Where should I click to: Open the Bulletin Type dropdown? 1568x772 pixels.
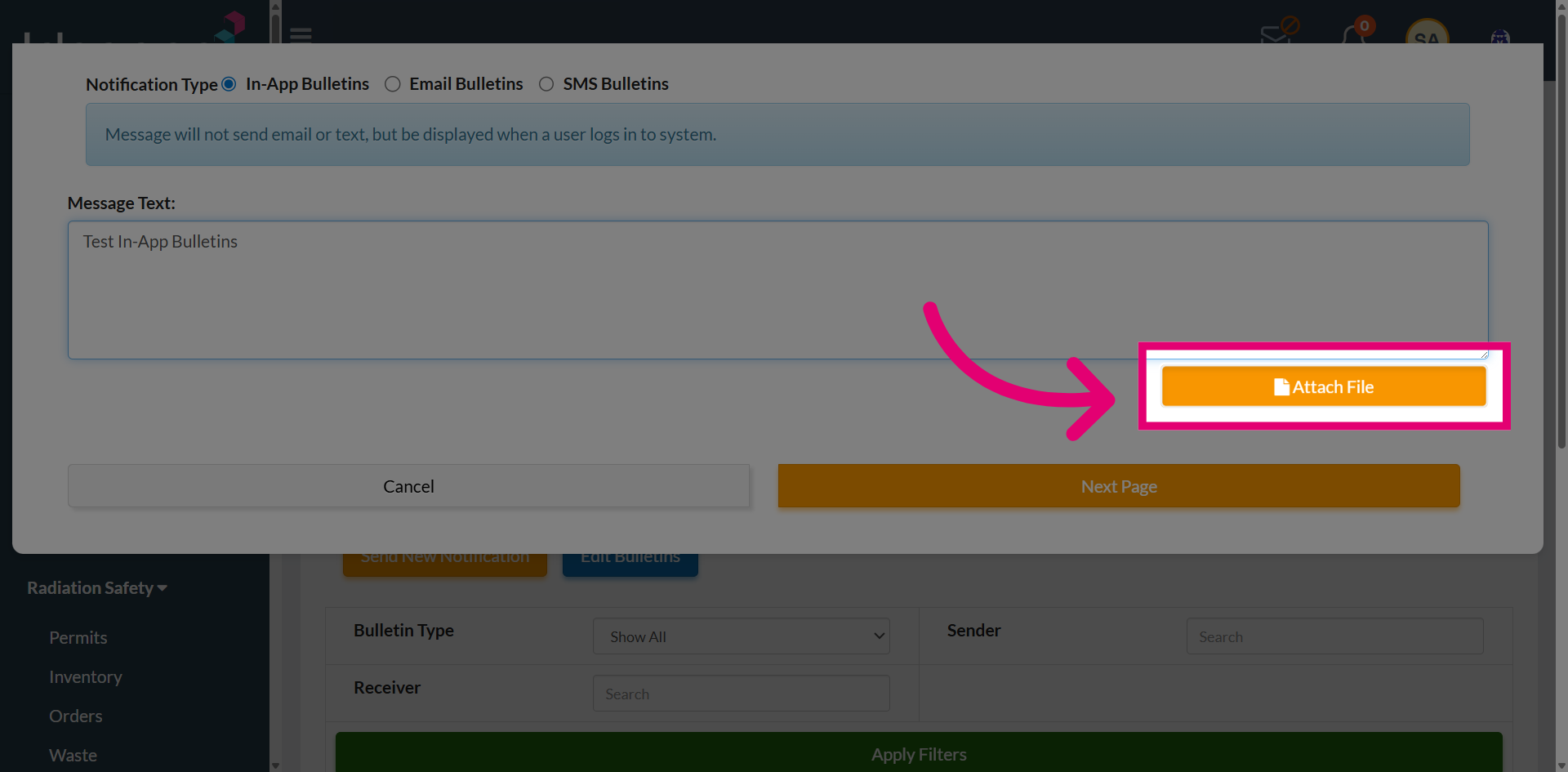[x=741, y=636]
